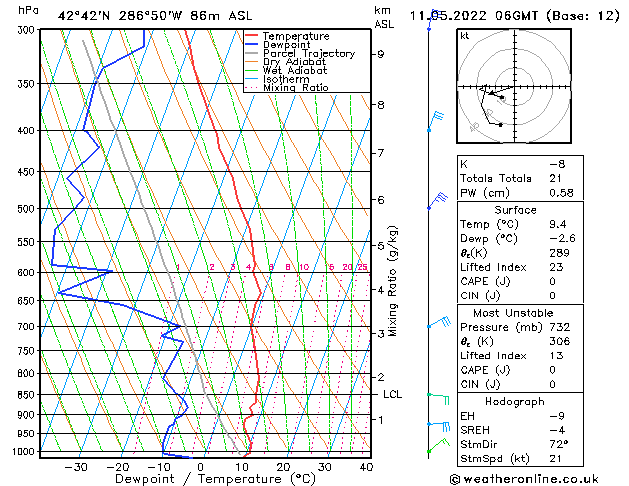Click the 700 hPa pressure axis label
This screenshot has width=629, height=486.
pos(28,327)
